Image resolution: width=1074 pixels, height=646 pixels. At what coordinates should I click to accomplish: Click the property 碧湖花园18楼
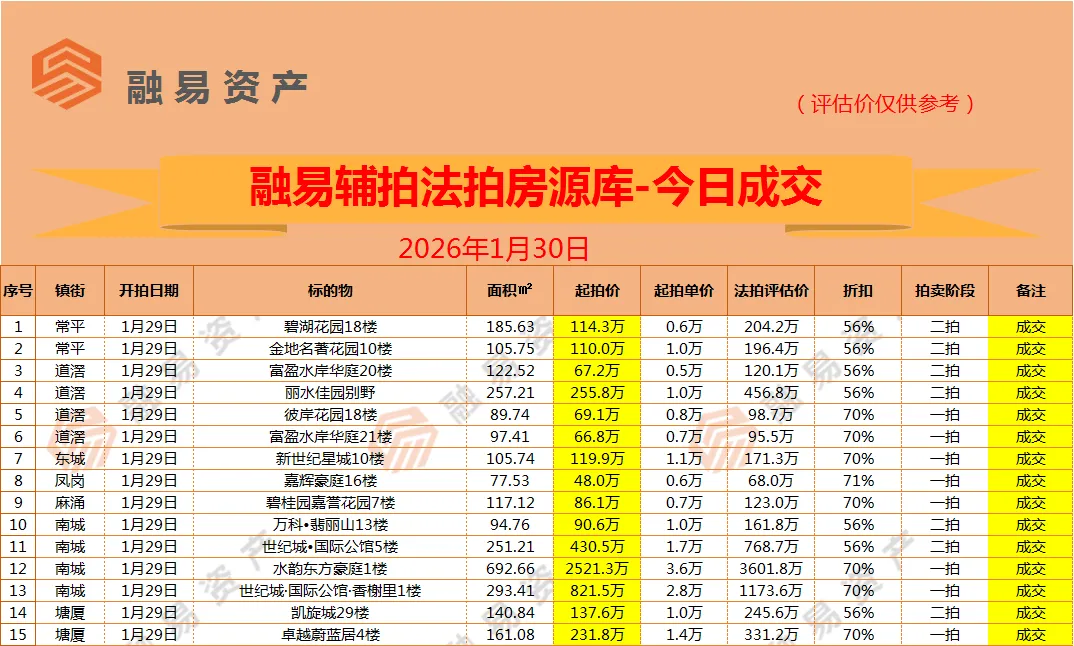point(331,327)
